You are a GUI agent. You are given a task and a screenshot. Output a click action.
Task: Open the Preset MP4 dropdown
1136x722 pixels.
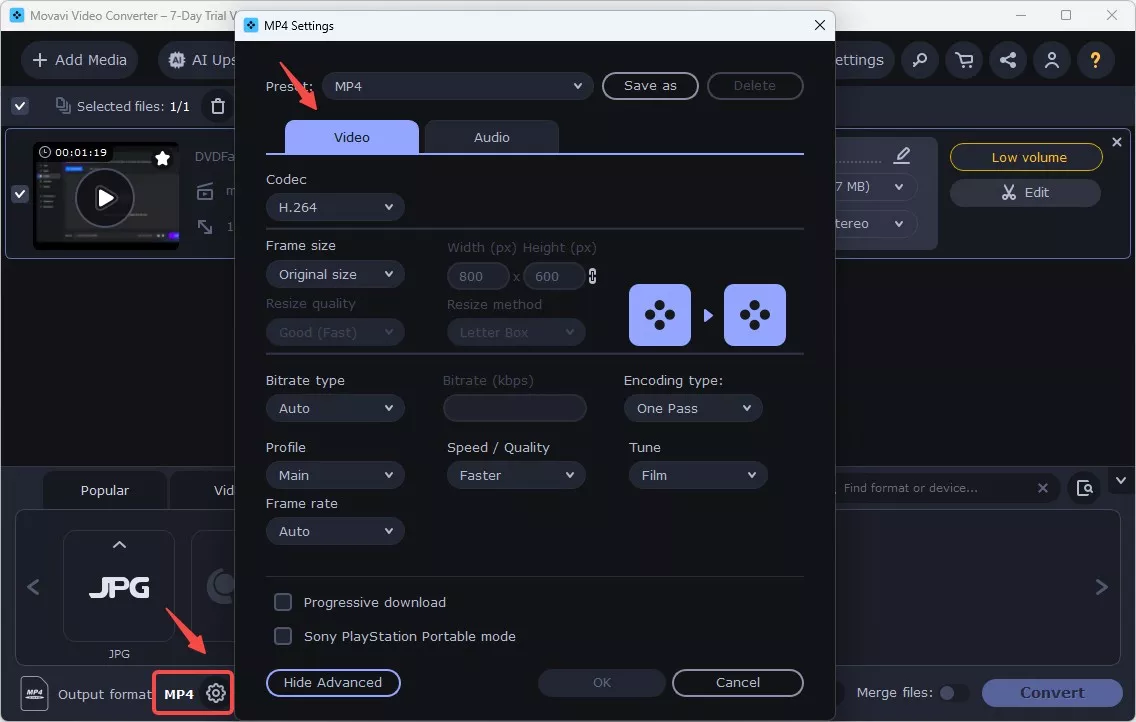(457, 86)
